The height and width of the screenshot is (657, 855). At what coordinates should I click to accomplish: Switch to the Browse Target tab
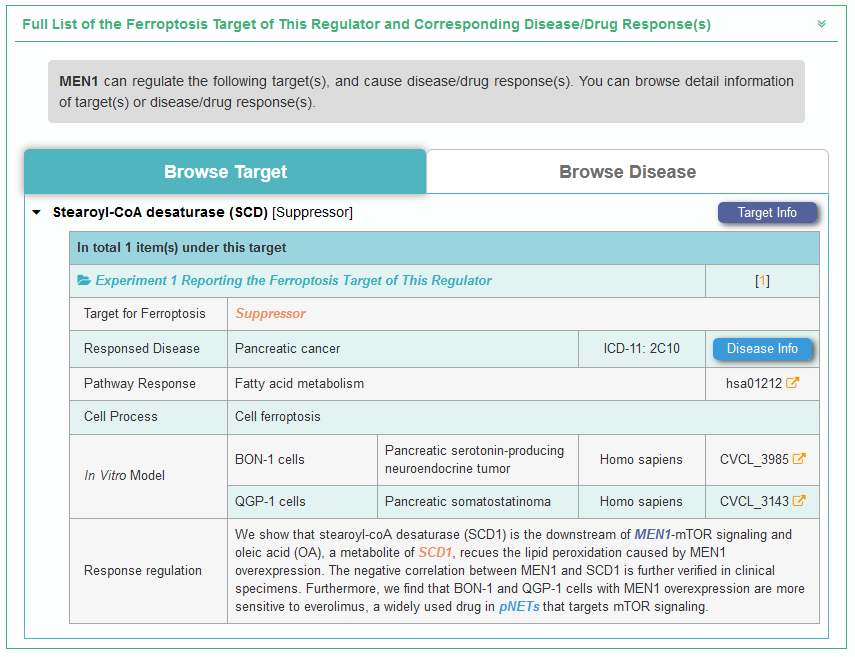click(225, 172)
